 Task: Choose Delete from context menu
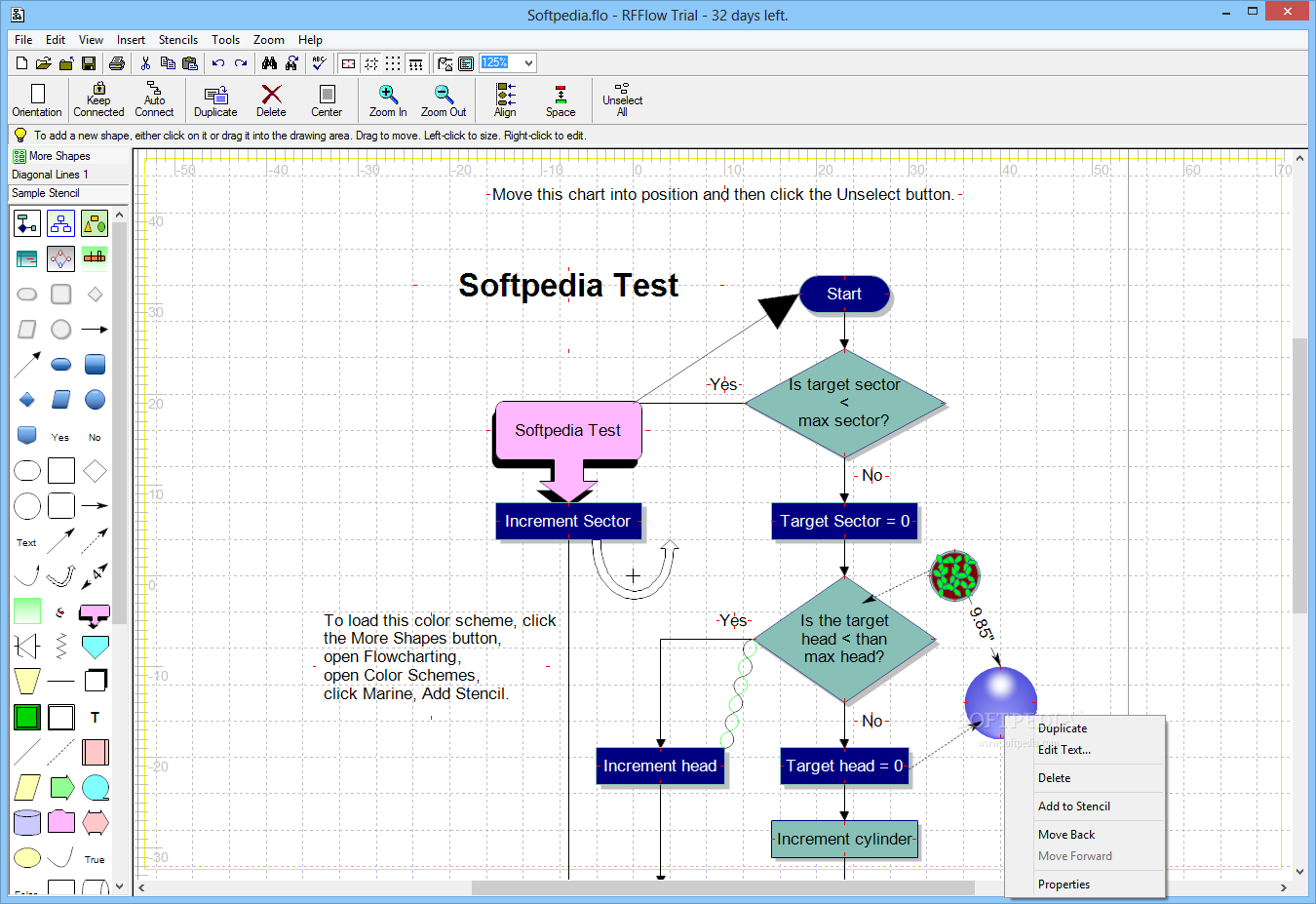point(1085,778)
